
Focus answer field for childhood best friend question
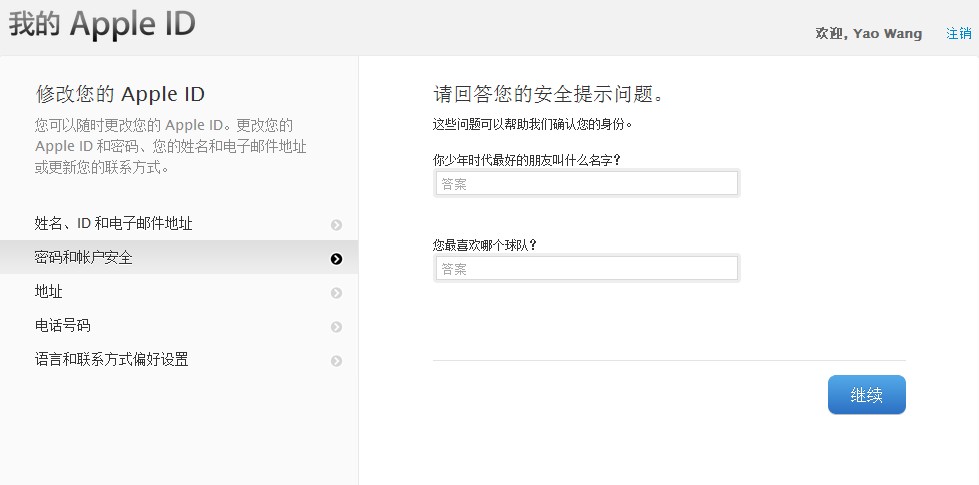[586, 184]
